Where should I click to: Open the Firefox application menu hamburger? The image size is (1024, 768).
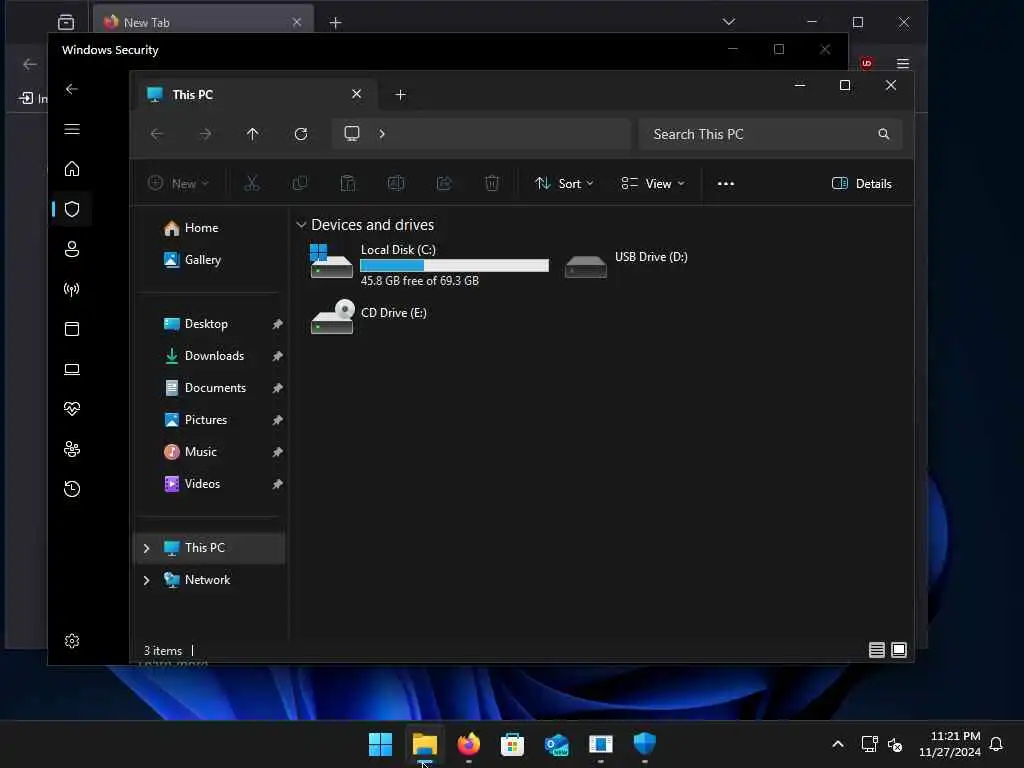click(903, 63)
